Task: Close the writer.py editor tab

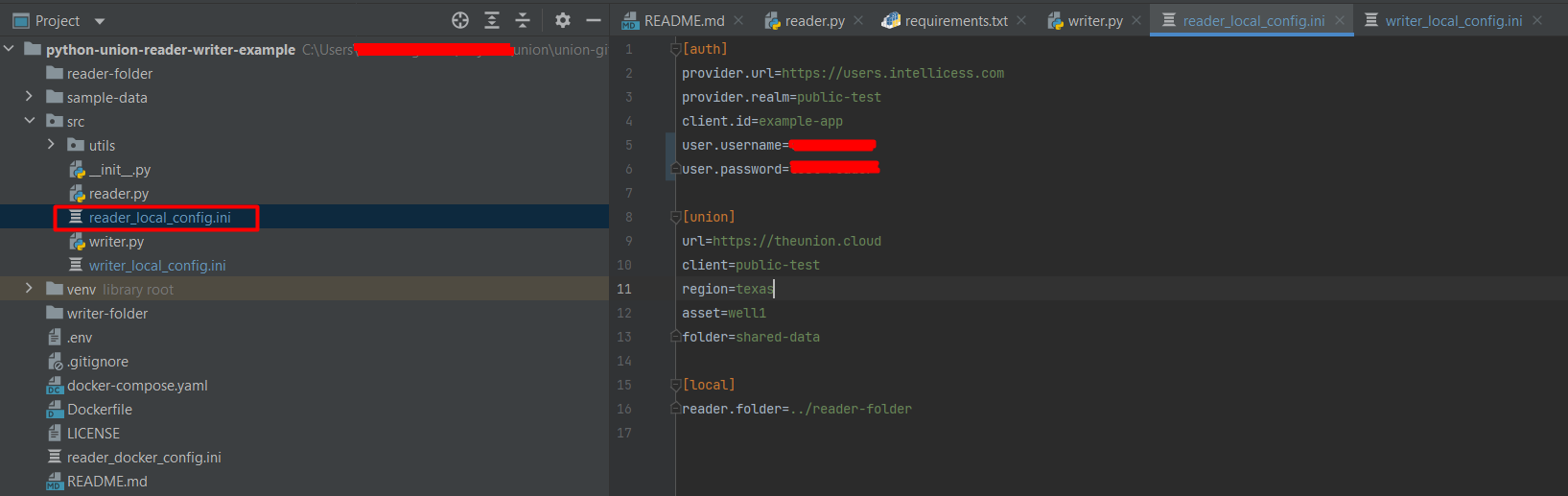Action: coord(1136,20)
